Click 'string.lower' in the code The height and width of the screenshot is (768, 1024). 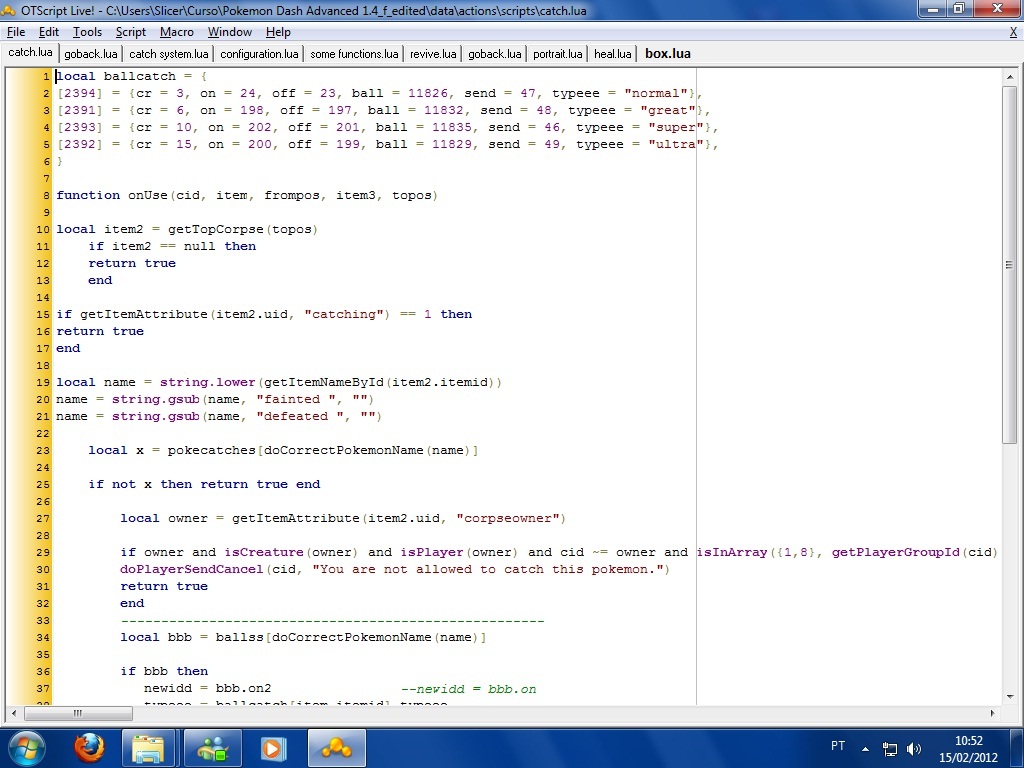tap(208, 382)
